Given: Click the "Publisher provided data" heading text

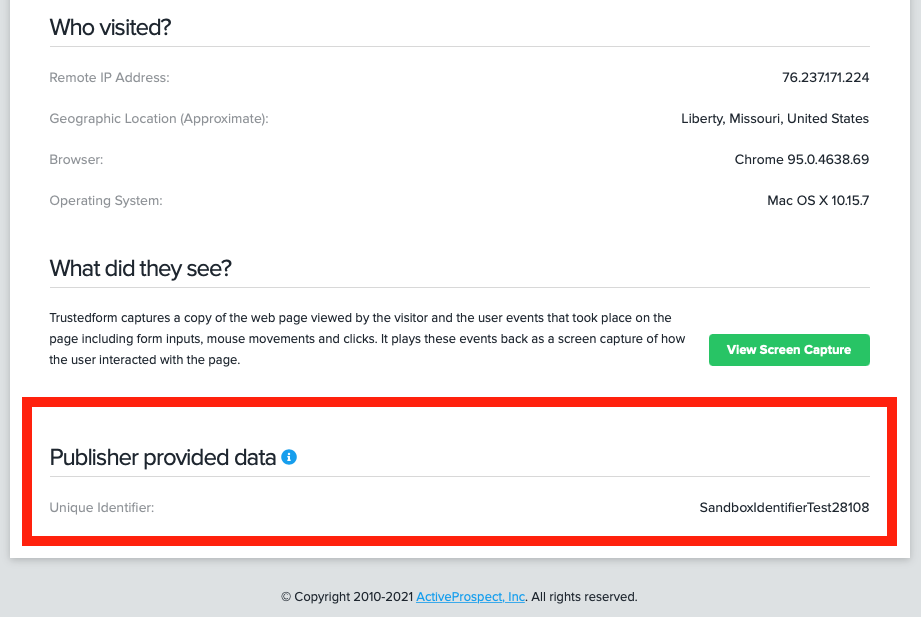Looking at the screenshot, I should tap(163, 458).
